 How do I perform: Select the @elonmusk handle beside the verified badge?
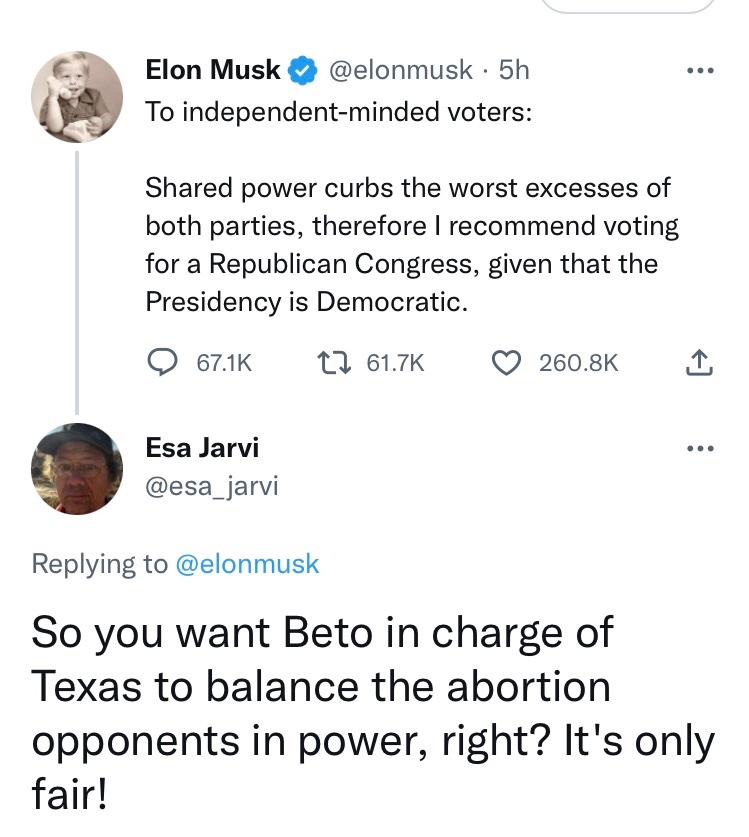click(x=400, y=71)
